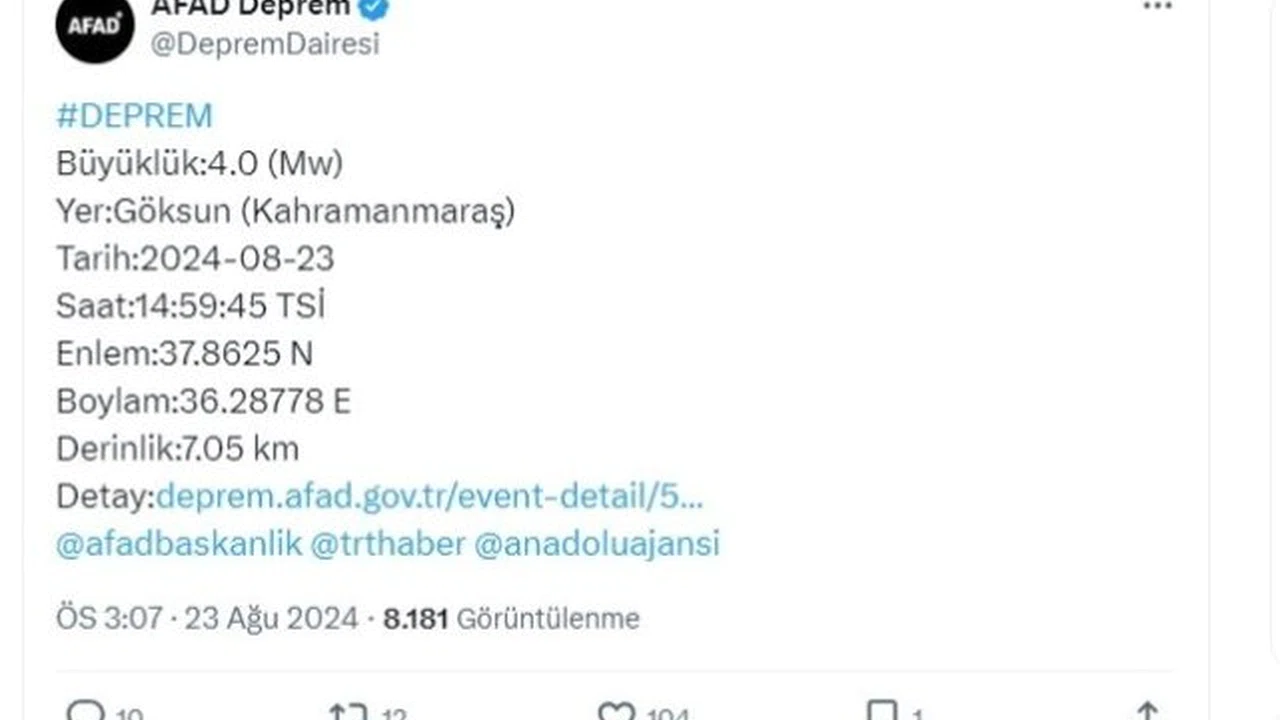Click the Derinlik 7.05 km line

[x=177, y=449]
